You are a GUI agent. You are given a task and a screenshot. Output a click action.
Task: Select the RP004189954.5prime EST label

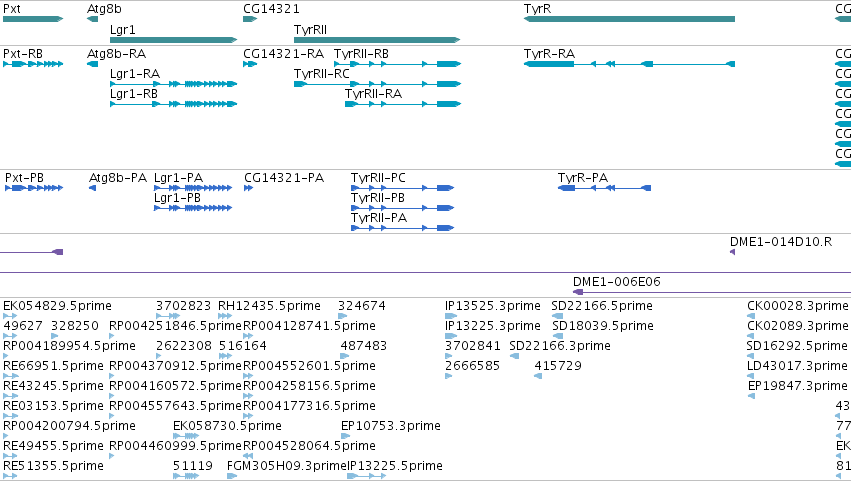coord(69,346)
